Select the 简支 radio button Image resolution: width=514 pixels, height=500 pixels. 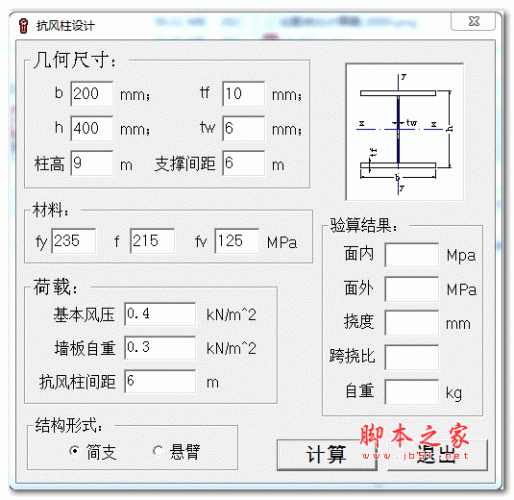(74, 451)
